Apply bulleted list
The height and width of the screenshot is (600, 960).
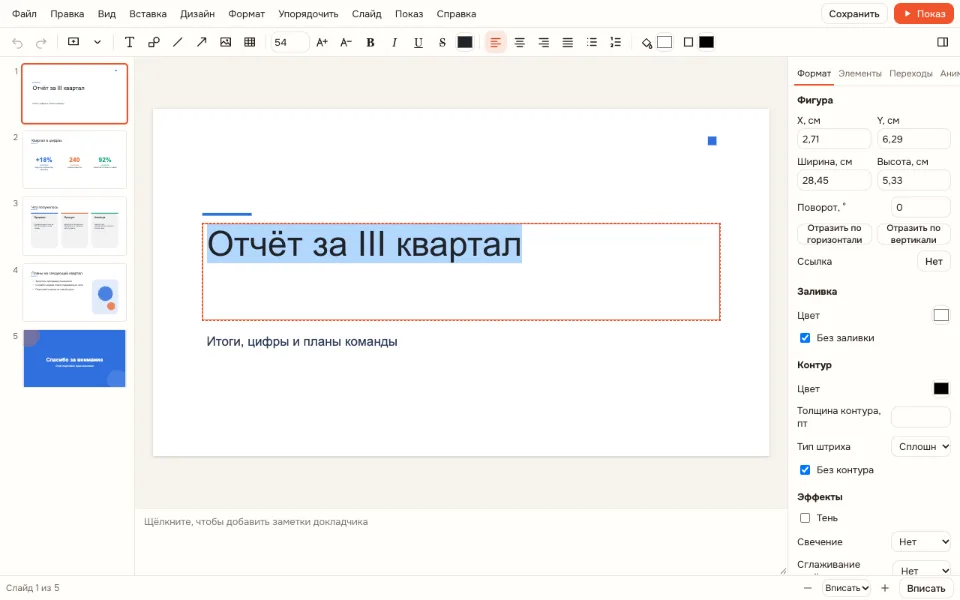591,42
